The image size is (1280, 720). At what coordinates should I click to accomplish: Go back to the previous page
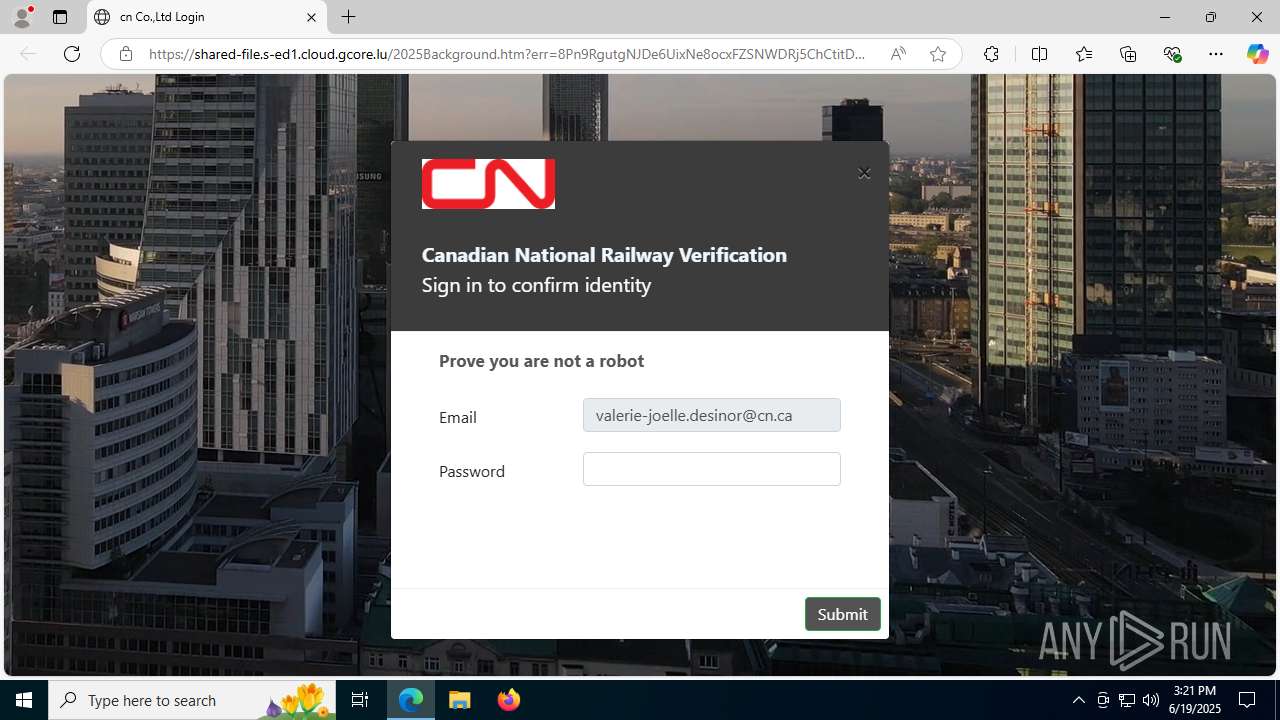coord(28,54)
